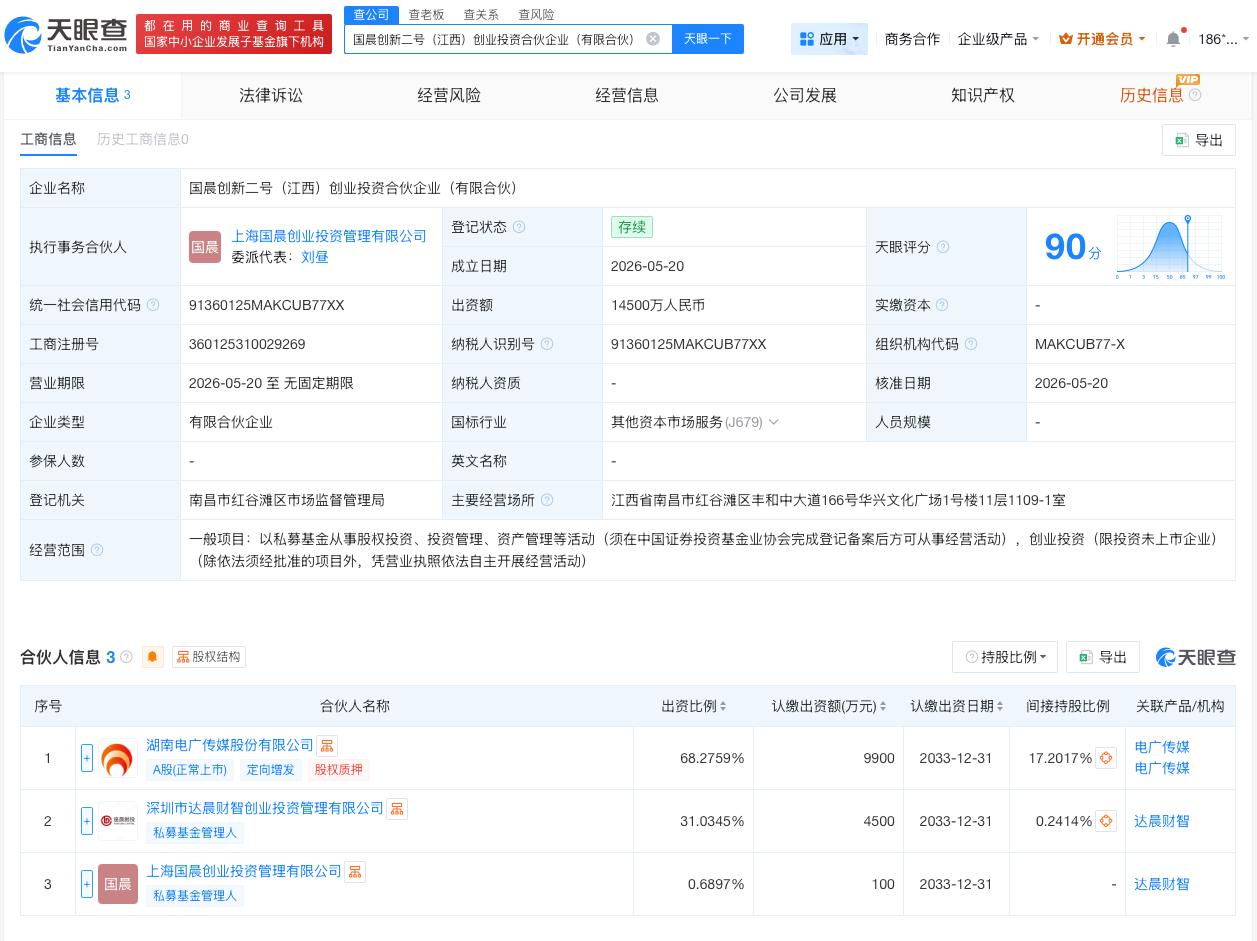Click the help icon beside 组织机构代码
This screenshot has width=1257, height=941.
pyautogui.click(x=971, y=344)
